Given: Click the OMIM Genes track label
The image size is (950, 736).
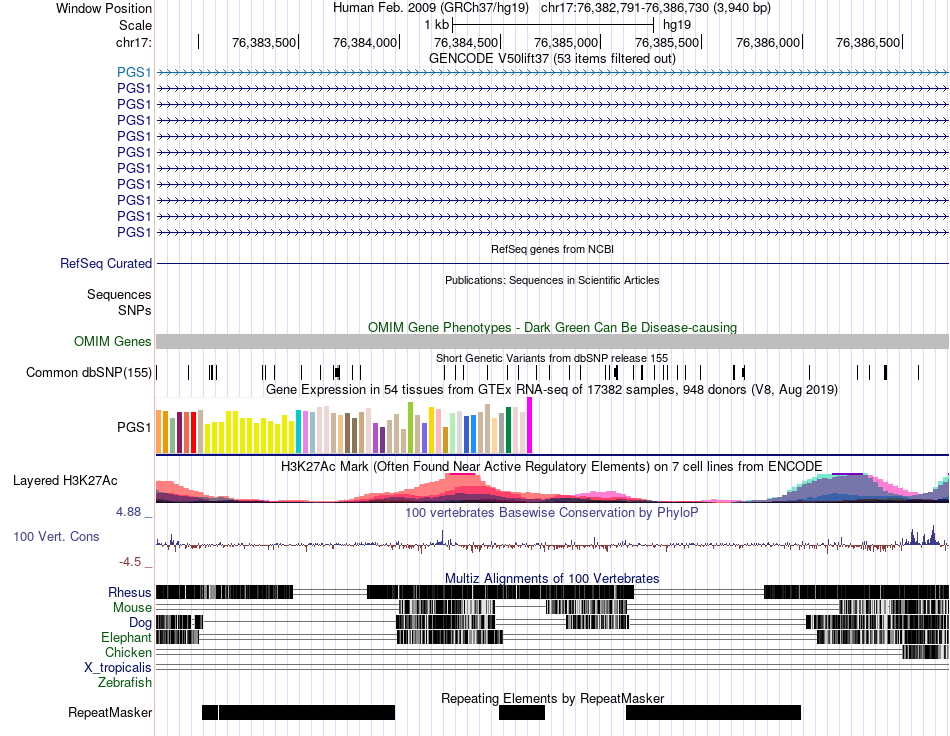Looking at the screenshot, I should coord(112,342).
